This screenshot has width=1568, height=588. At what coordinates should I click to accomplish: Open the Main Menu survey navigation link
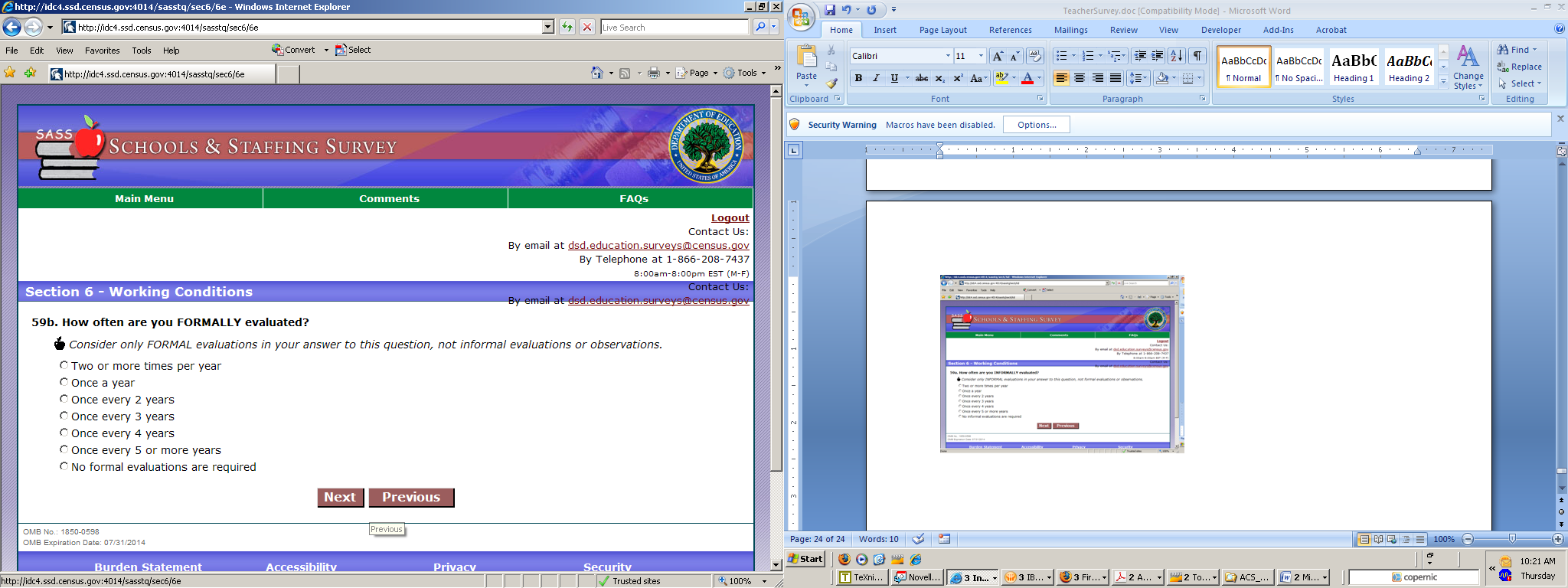(144, 198)
